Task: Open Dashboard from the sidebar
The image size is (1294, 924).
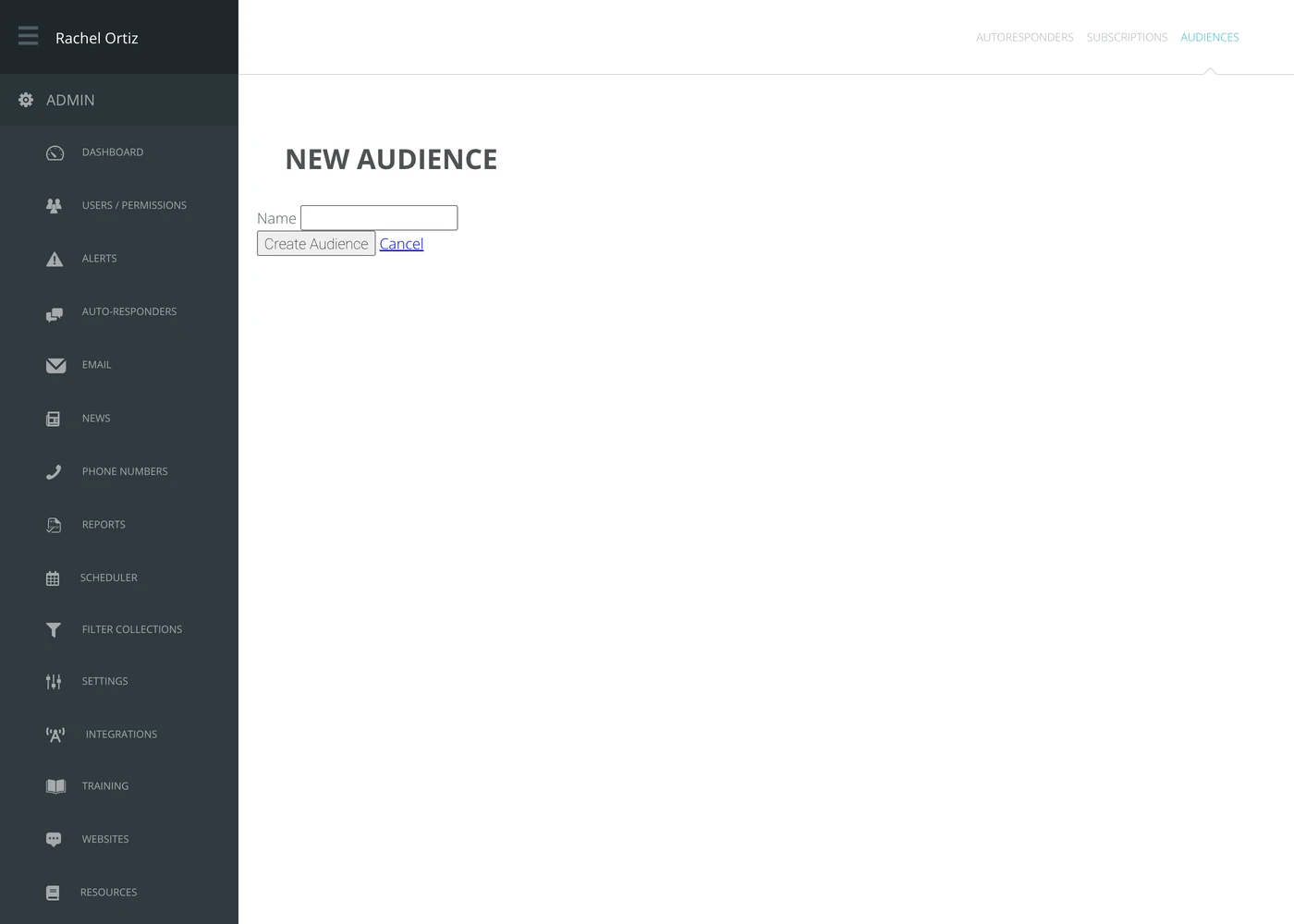Action: pos(113,152)
